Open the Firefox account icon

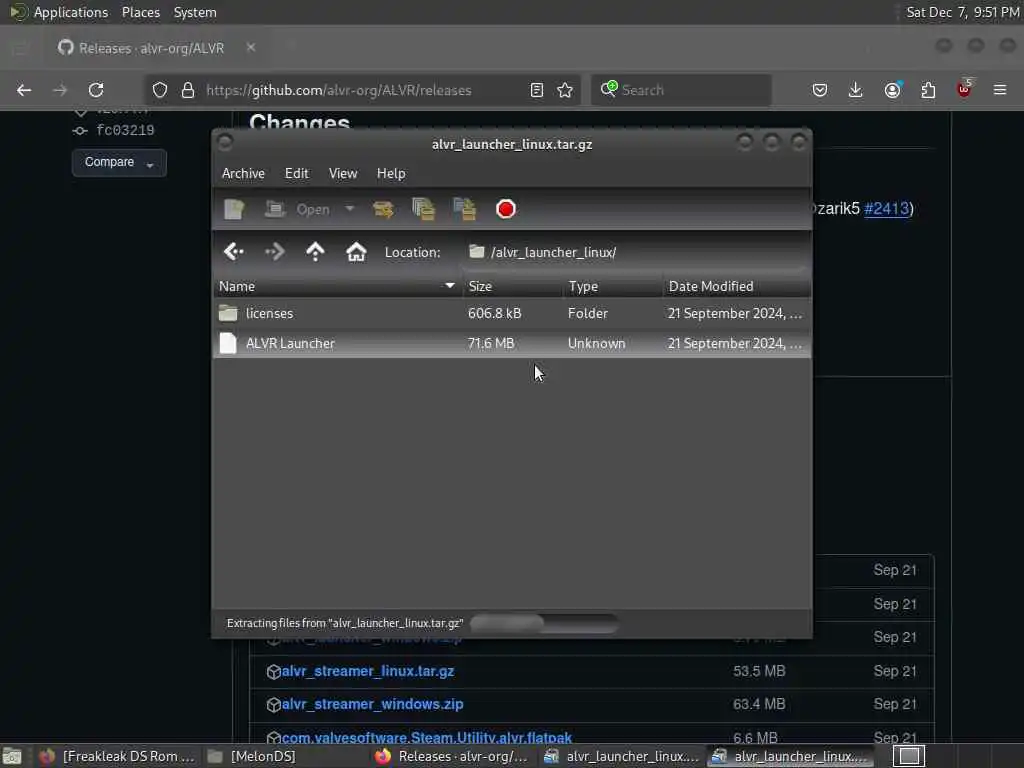pos(892,90)
